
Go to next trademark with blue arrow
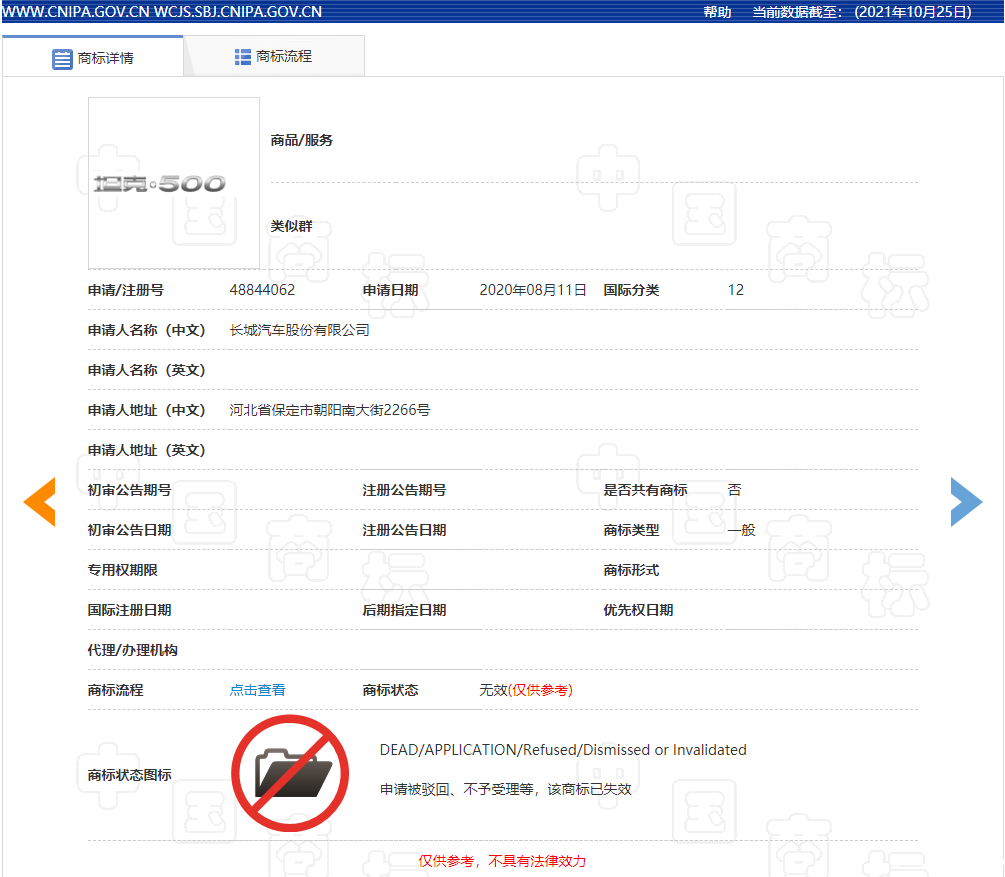point(965,502)
